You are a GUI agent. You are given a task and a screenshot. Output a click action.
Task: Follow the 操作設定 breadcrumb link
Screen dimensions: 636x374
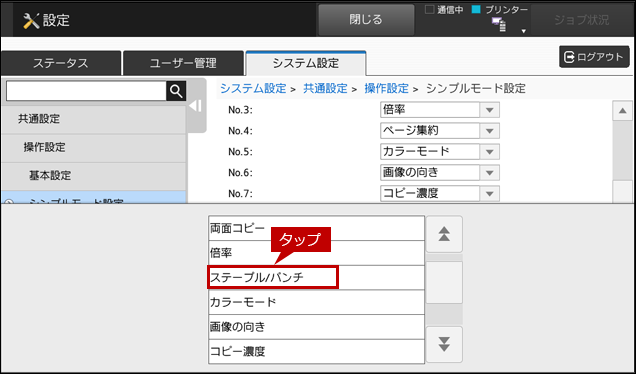click(x=387, y=88)
